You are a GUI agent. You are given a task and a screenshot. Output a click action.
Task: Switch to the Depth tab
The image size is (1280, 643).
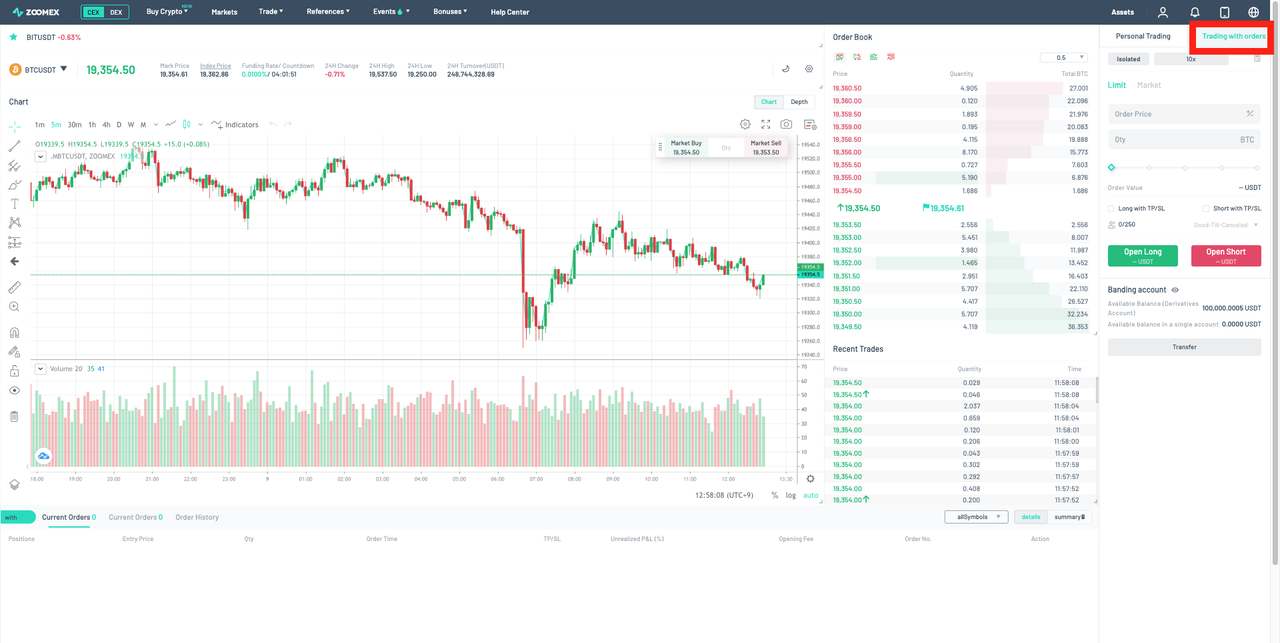point(799,101)
